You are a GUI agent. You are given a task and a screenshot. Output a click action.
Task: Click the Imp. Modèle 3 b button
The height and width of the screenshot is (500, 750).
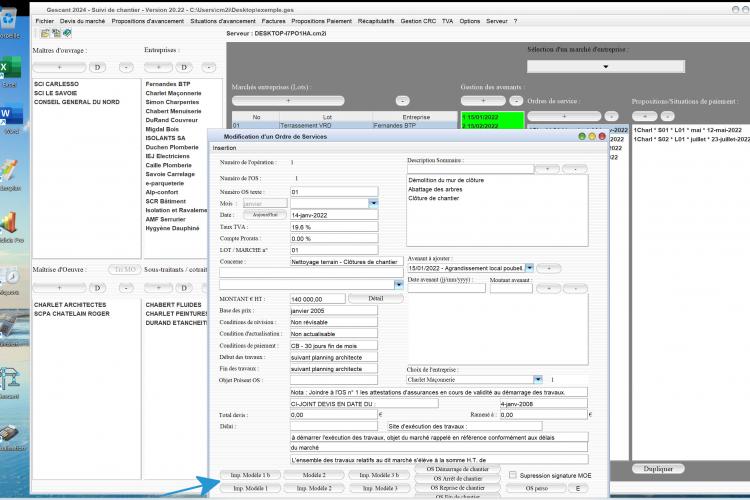coord(379,475)
